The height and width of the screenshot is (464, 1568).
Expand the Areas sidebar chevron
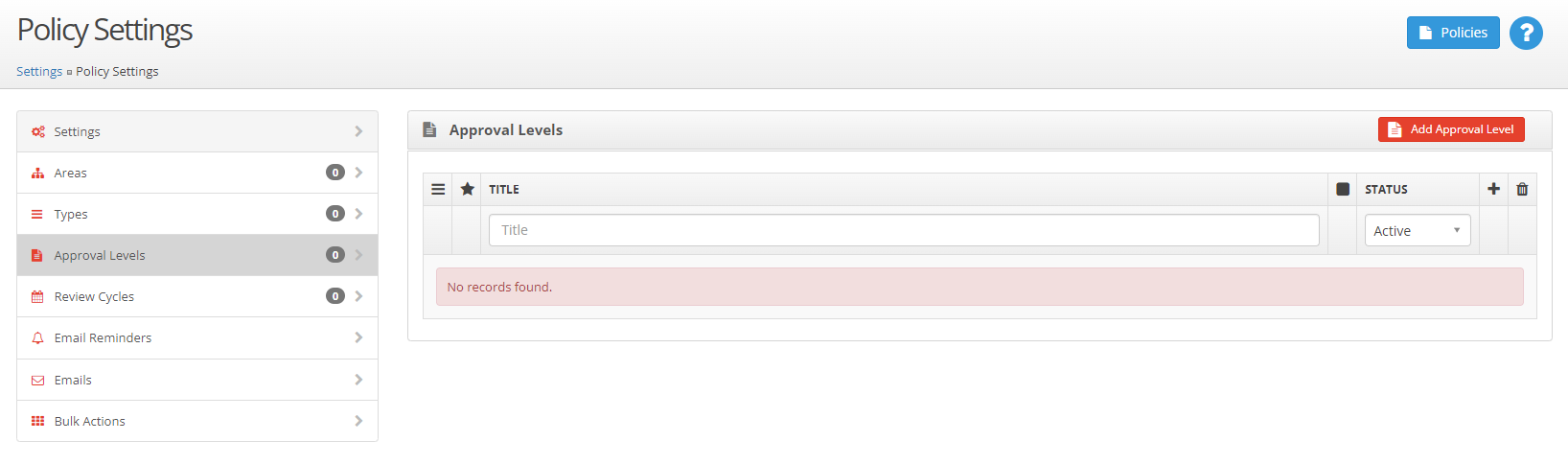point(358,173)
